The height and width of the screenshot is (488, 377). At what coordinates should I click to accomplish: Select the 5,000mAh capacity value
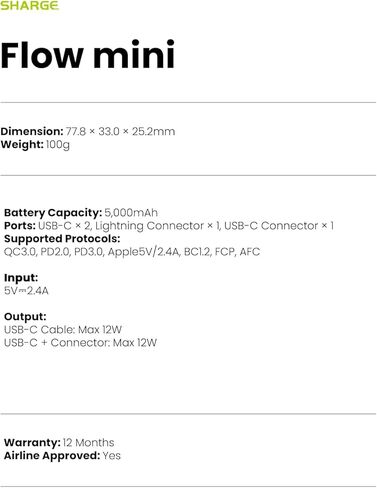point(131,213)
